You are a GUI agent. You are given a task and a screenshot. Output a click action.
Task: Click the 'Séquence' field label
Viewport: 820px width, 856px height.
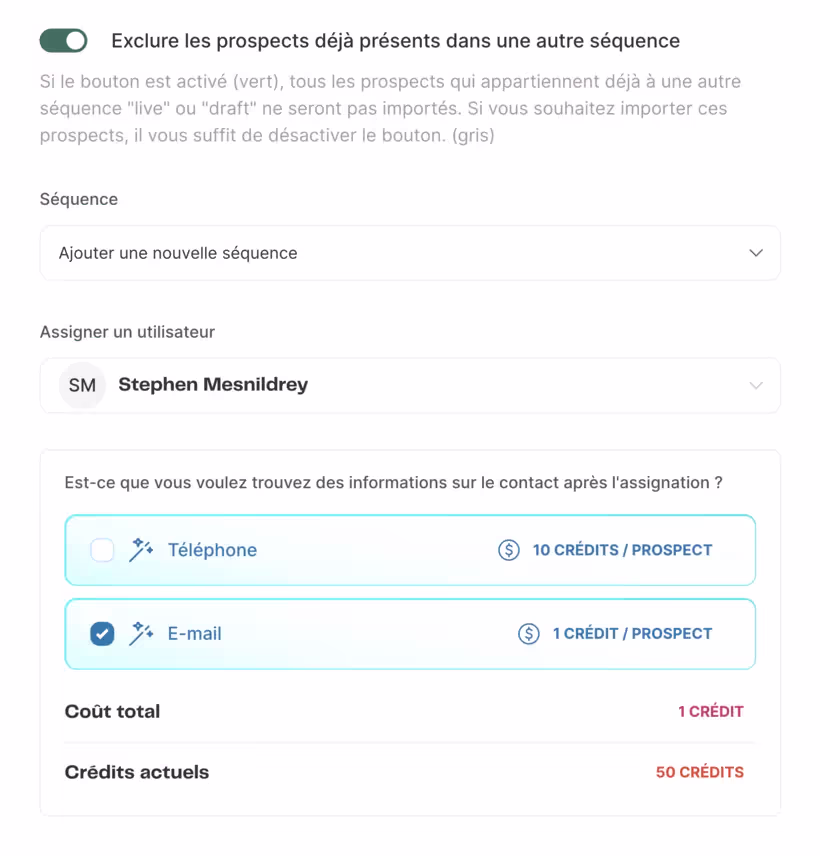79,199
